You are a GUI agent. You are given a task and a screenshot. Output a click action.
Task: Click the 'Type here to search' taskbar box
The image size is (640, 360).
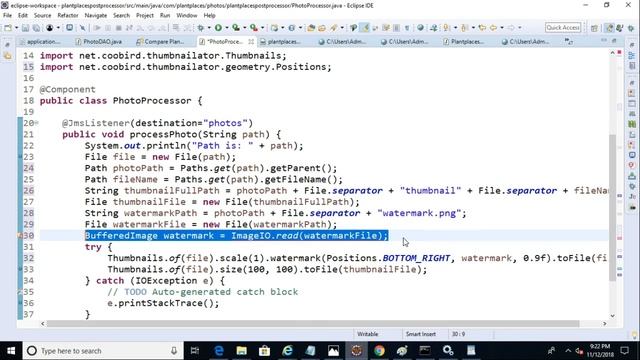pos(102,351)
